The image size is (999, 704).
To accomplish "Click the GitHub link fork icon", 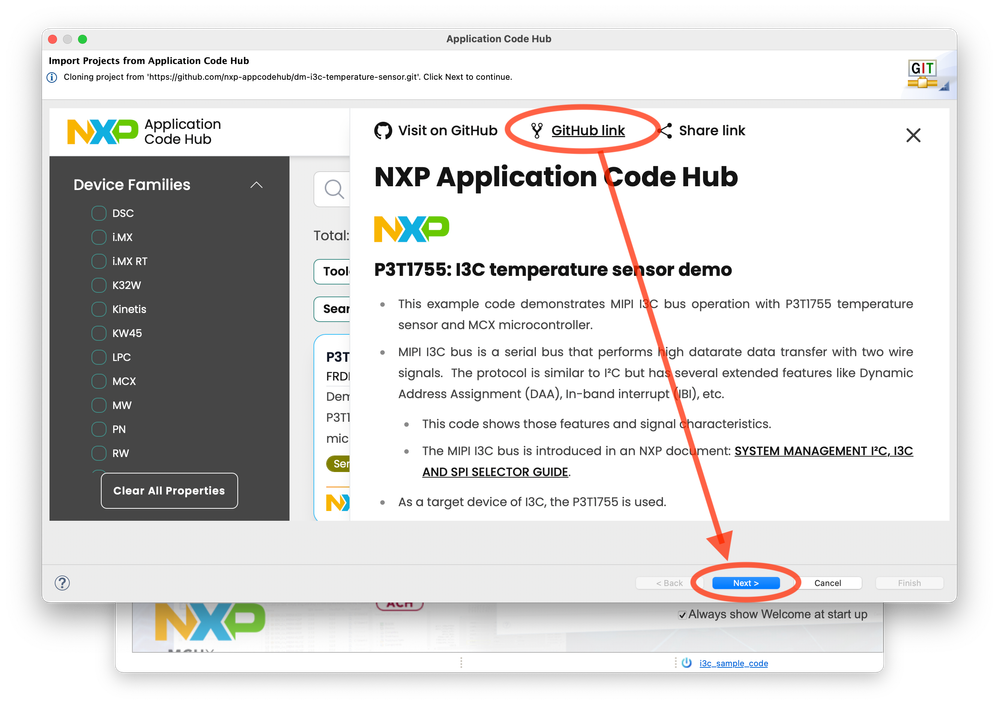I will tap(537, 131).
